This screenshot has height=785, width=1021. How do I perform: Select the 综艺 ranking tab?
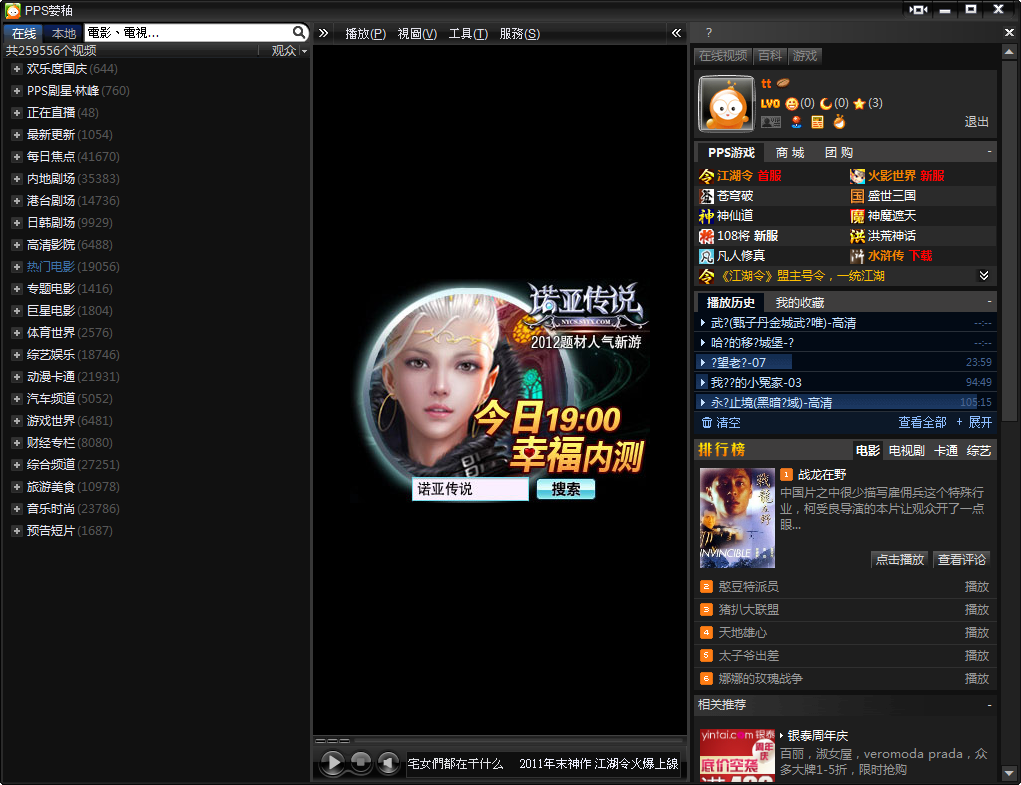pos(979,450)
